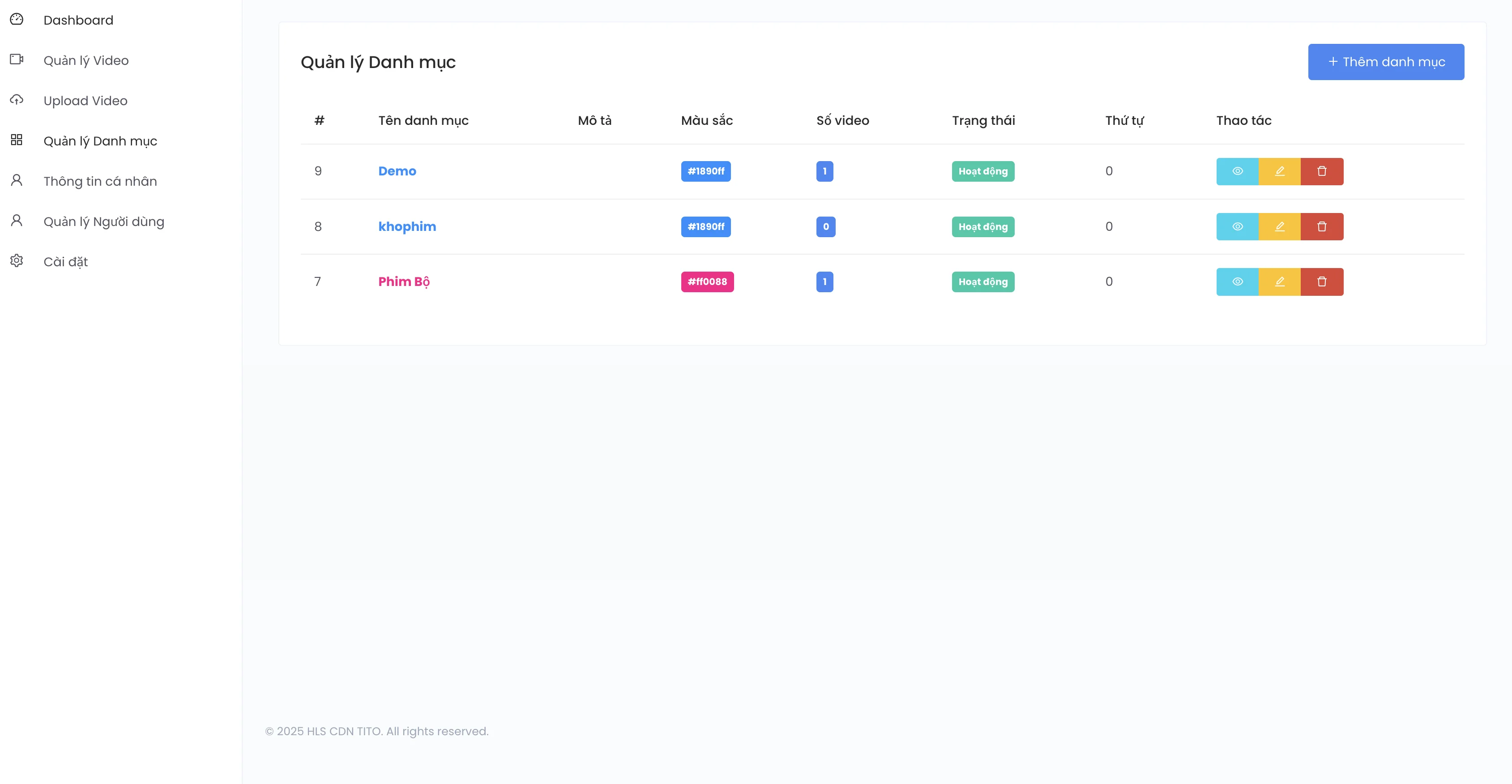The width and height of the screenshot is (1512, 784).
Task: Click the eye view icon on the Demo row
Action: tap(1237, 171)
